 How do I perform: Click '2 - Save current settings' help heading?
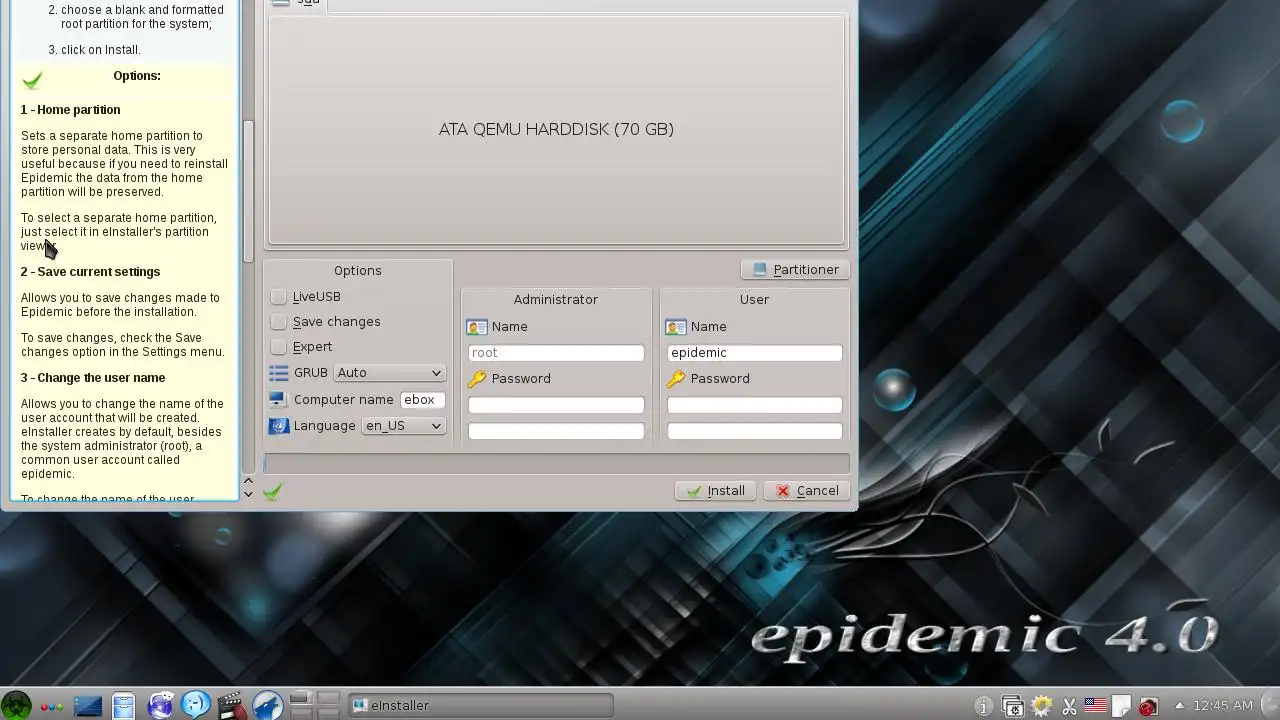click(90, 272)
